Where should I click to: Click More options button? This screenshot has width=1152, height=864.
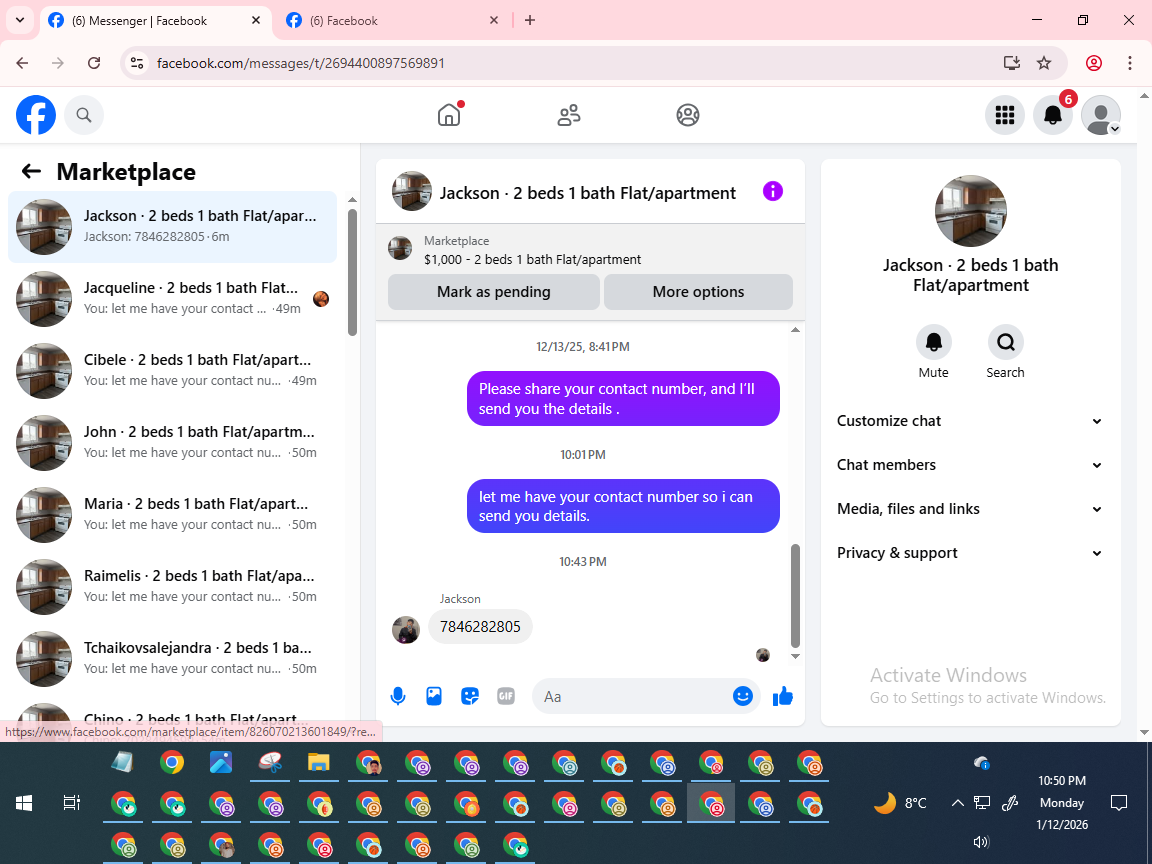click(x=698, y=292)
